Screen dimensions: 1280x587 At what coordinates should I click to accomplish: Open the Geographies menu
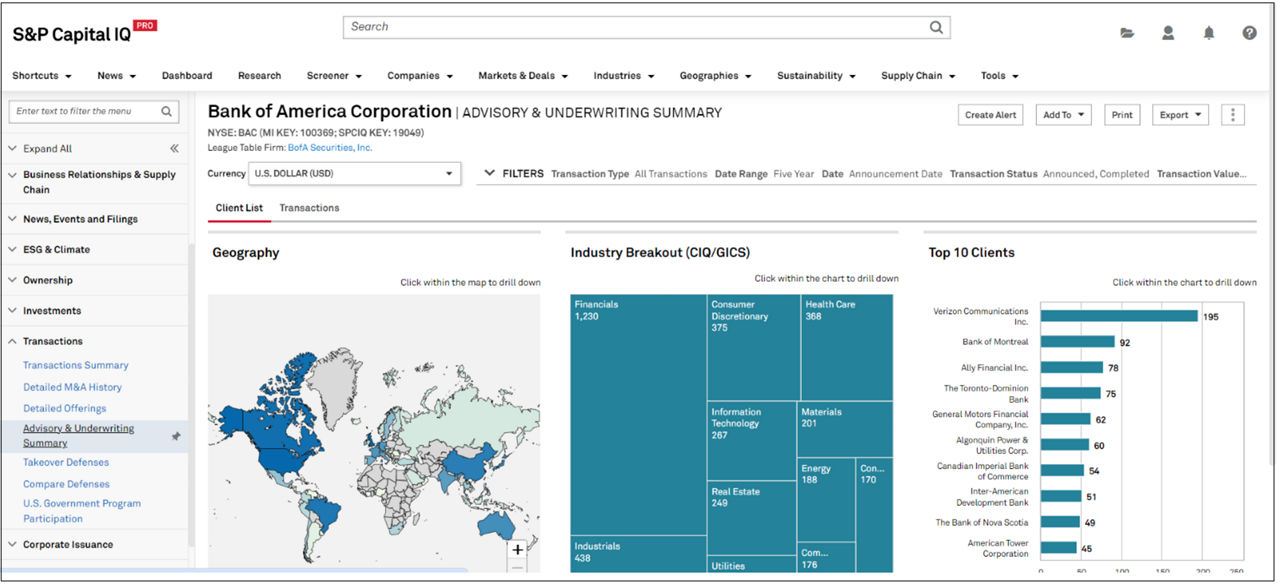(x=716, y=76)
